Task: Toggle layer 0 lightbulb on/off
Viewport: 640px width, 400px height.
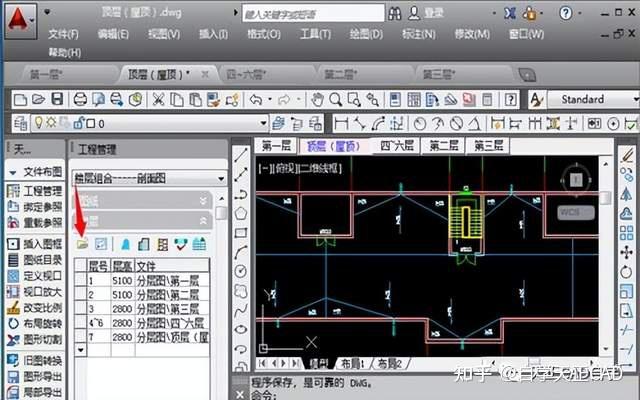Action: pyautogui.click(x=39, y=122)
